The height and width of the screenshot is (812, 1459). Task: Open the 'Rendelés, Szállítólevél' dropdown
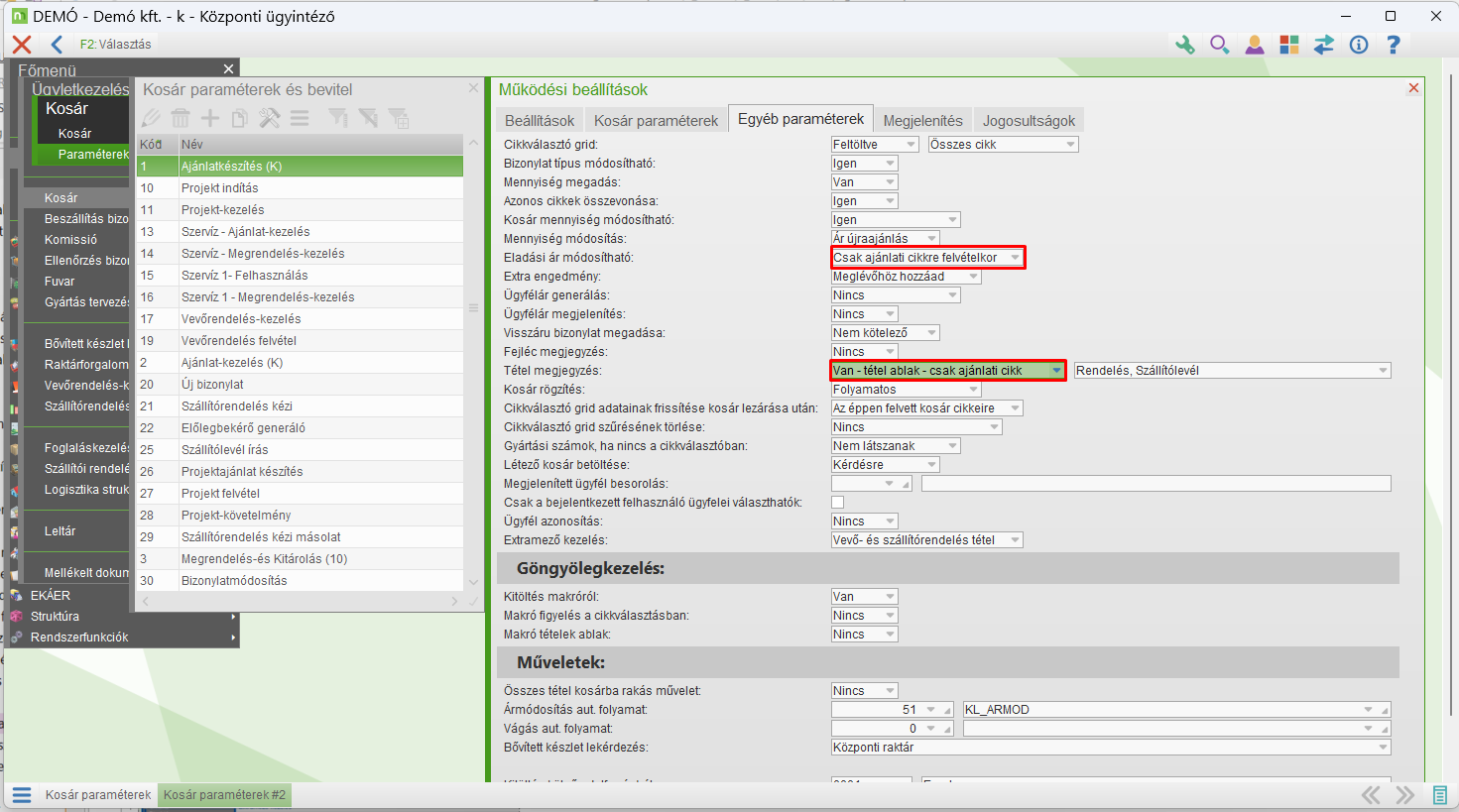1232,371
